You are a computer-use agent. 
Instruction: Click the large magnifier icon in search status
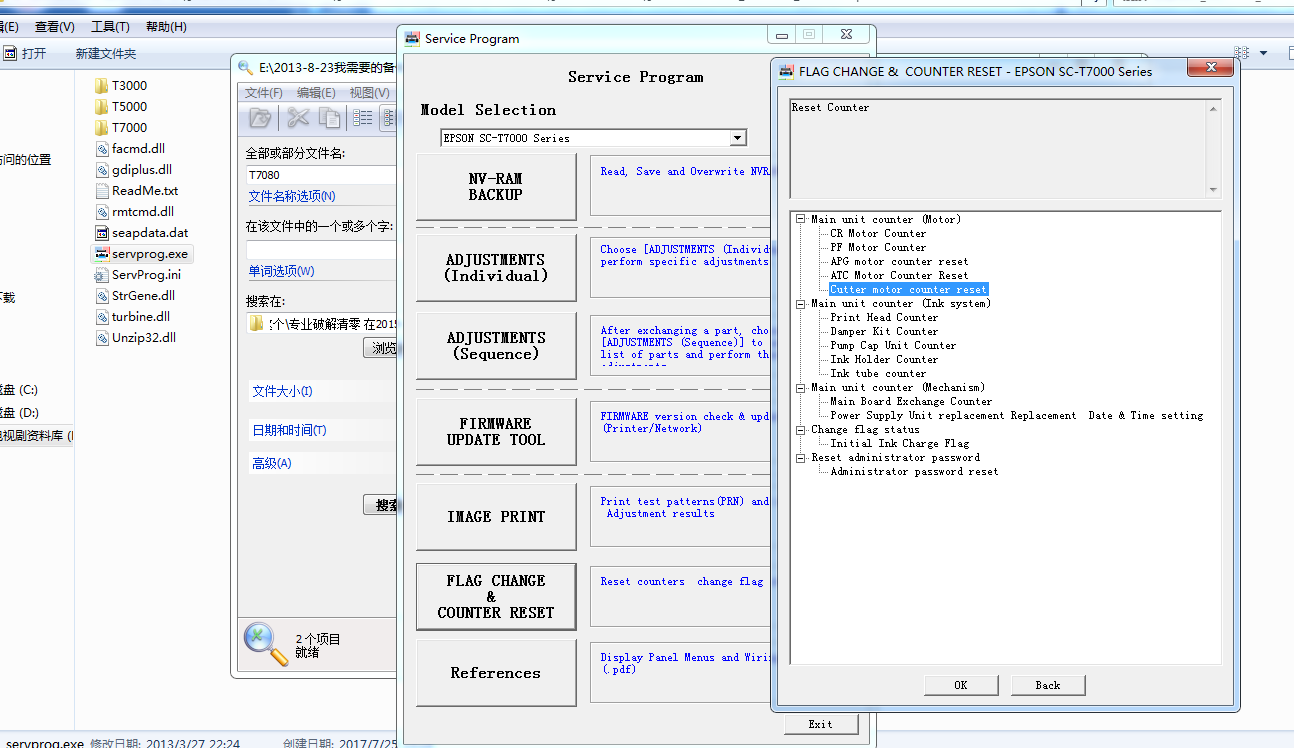coord(265,644)
